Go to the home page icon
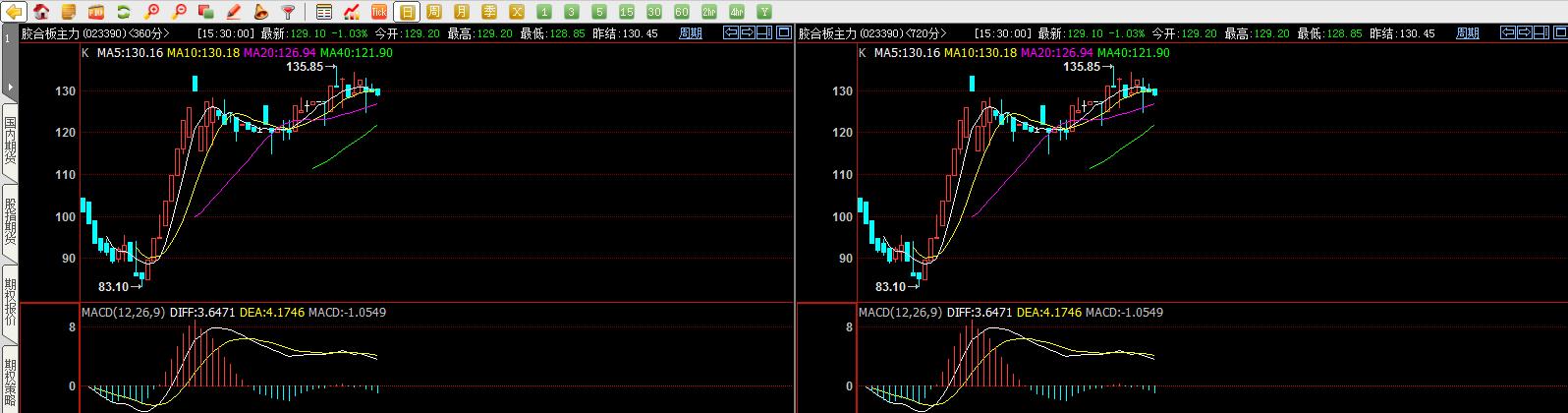This screenshot has width=1568, height=413. click(x=42, y=12)
